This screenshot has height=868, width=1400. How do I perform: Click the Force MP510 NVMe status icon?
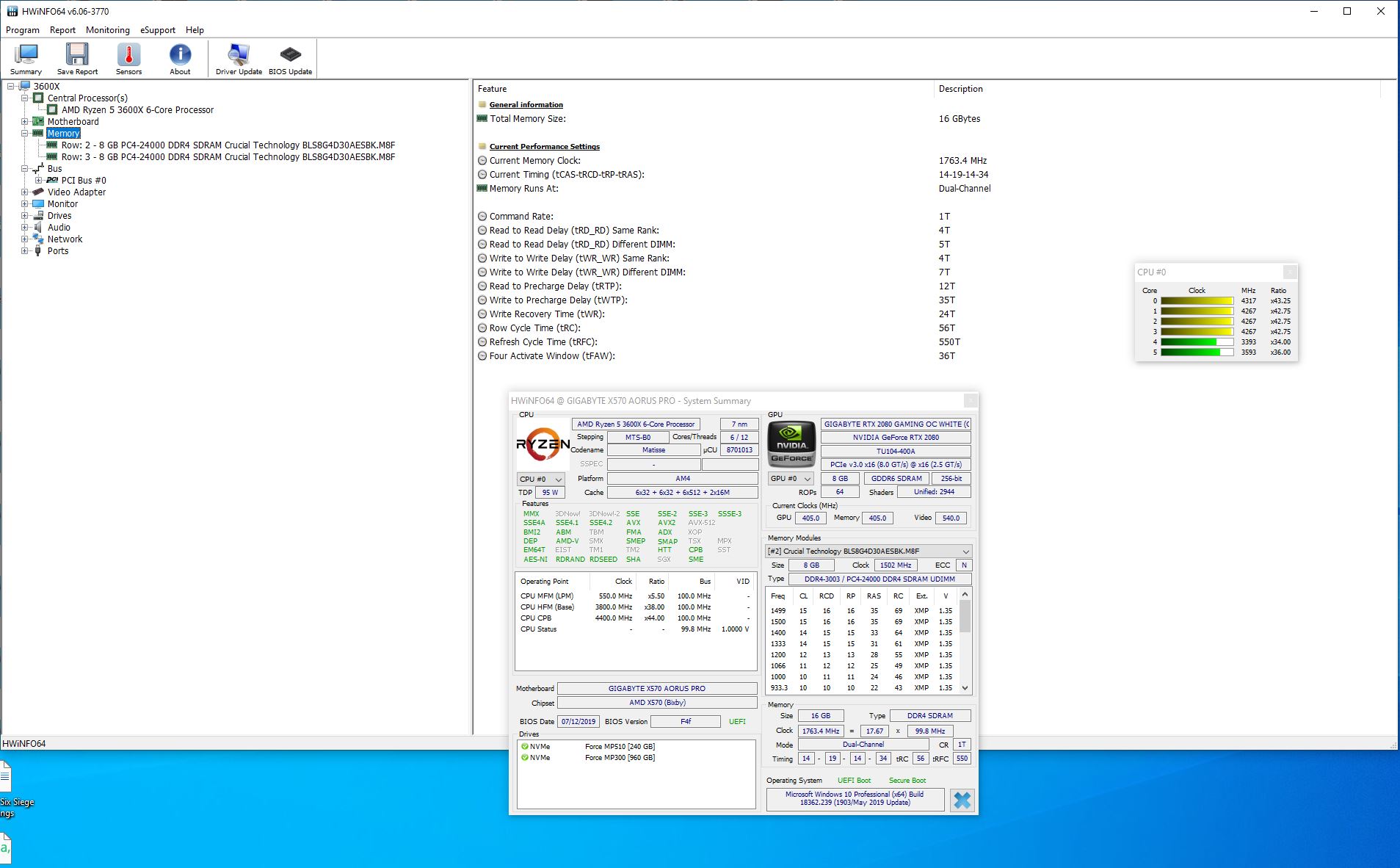[525, 747]
